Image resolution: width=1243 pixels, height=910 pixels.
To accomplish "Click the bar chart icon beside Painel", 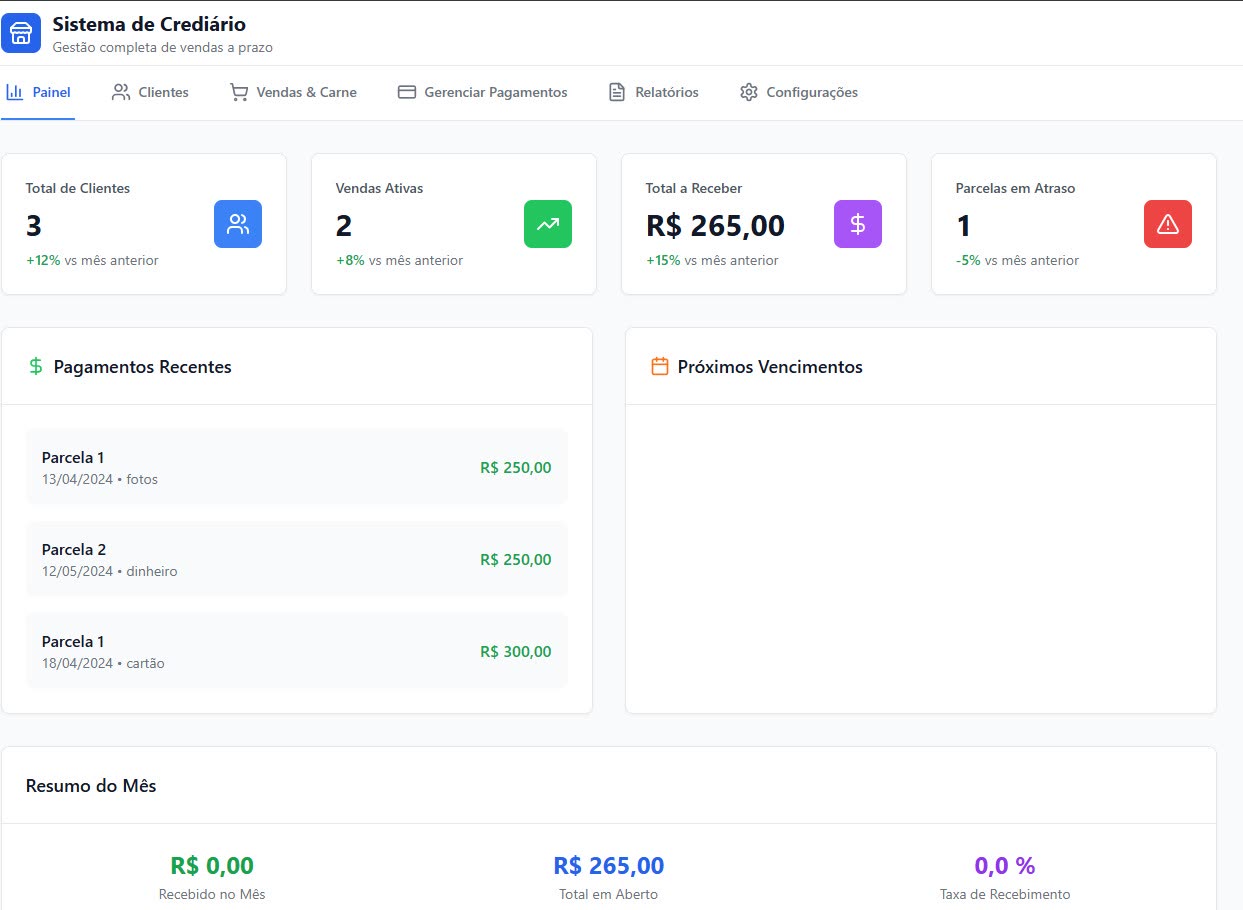I will 15,92.
